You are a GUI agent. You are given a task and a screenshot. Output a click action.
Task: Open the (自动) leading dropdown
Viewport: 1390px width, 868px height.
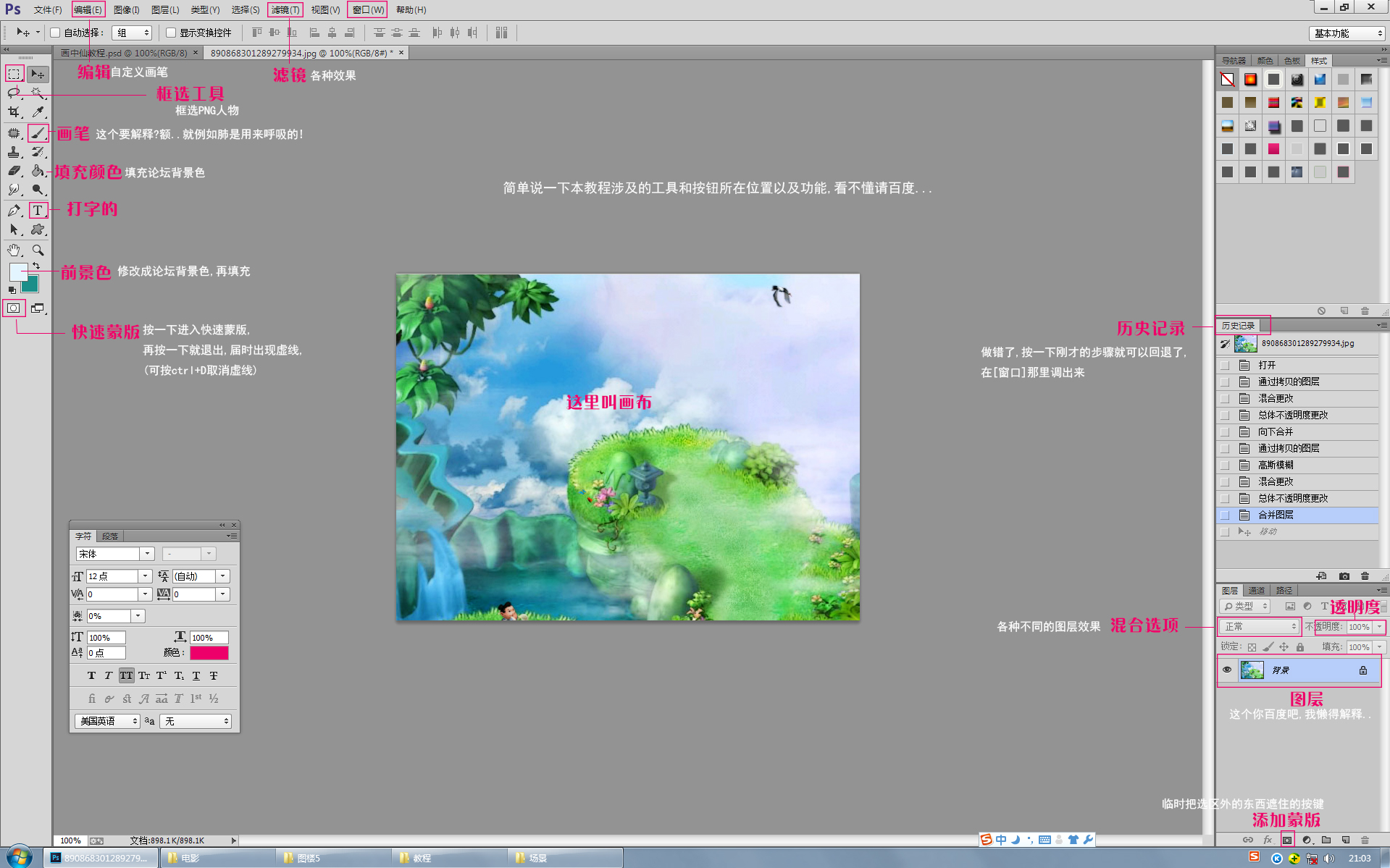[x=223, y=576]
